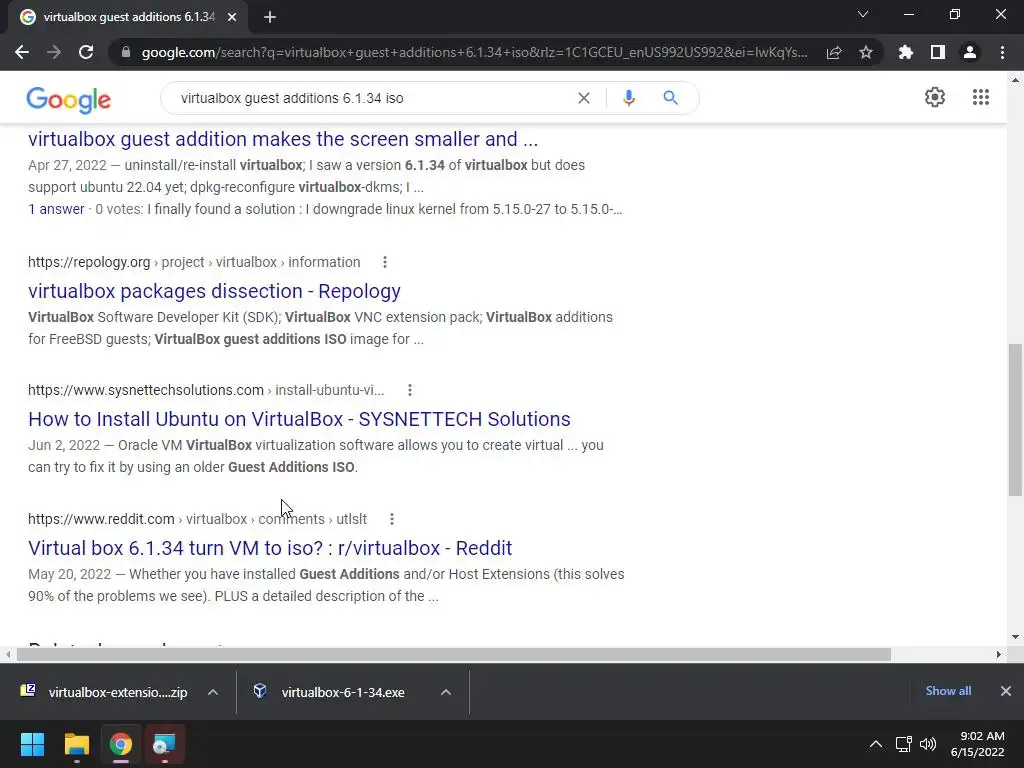Close the virtualbox guest additions tab
1024x768 pixels.
(232, 17)
